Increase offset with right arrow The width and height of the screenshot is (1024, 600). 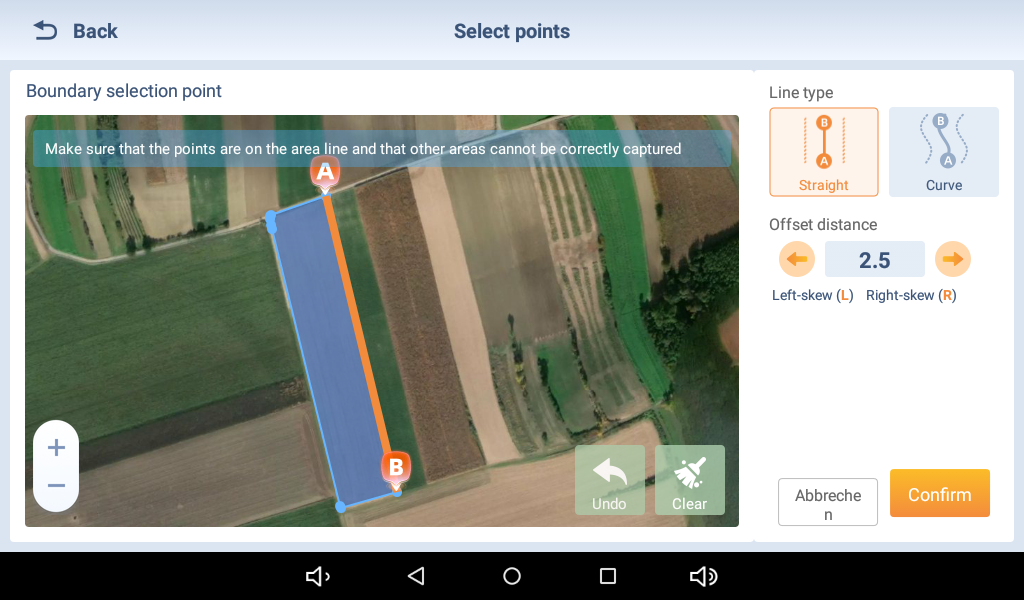point(953,259)
